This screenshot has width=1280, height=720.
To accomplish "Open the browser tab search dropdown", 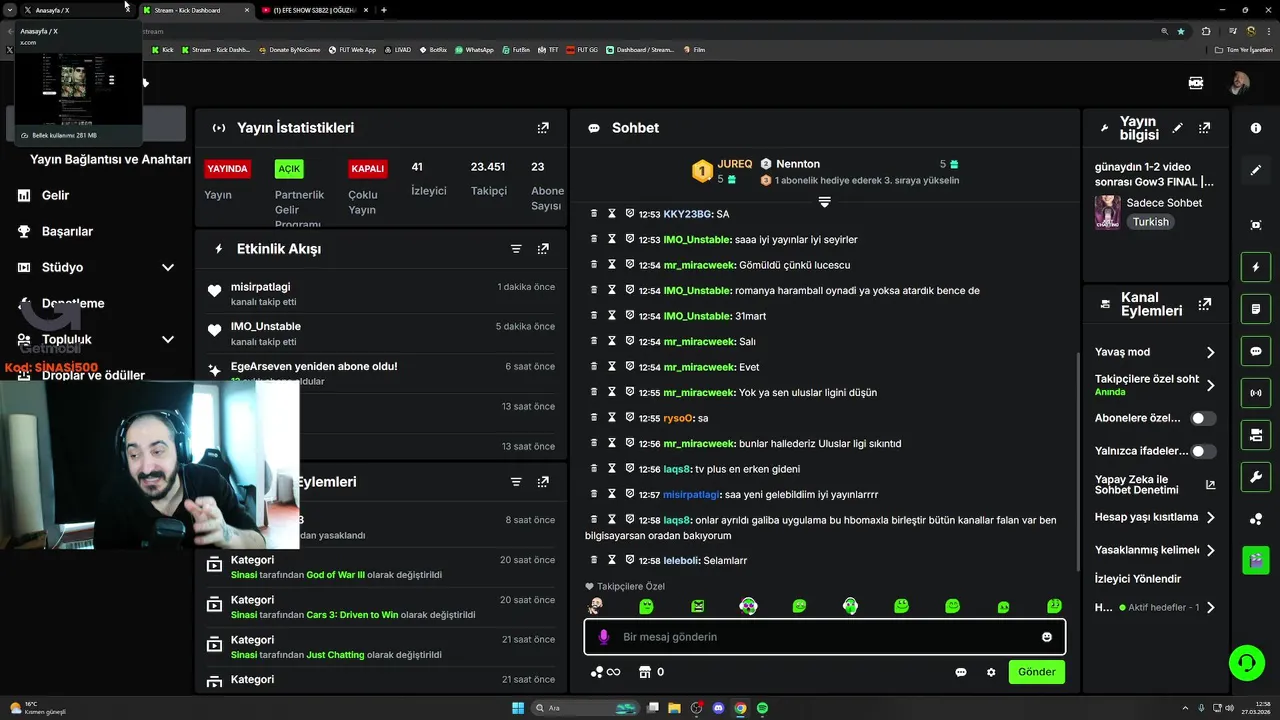I will (x=9, y=10).
